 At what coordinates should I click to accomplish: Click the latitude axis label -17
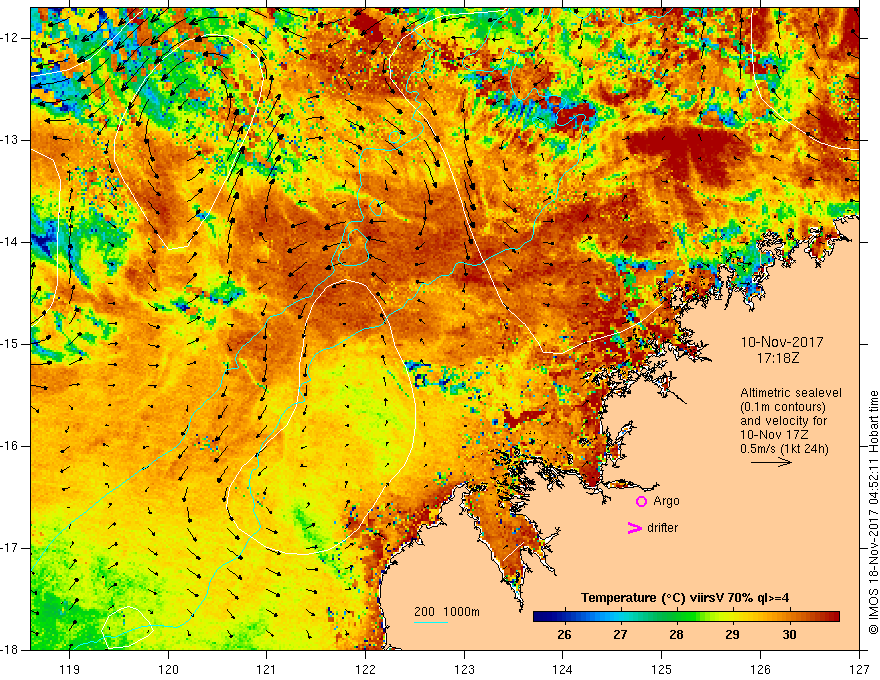point(11,548)
